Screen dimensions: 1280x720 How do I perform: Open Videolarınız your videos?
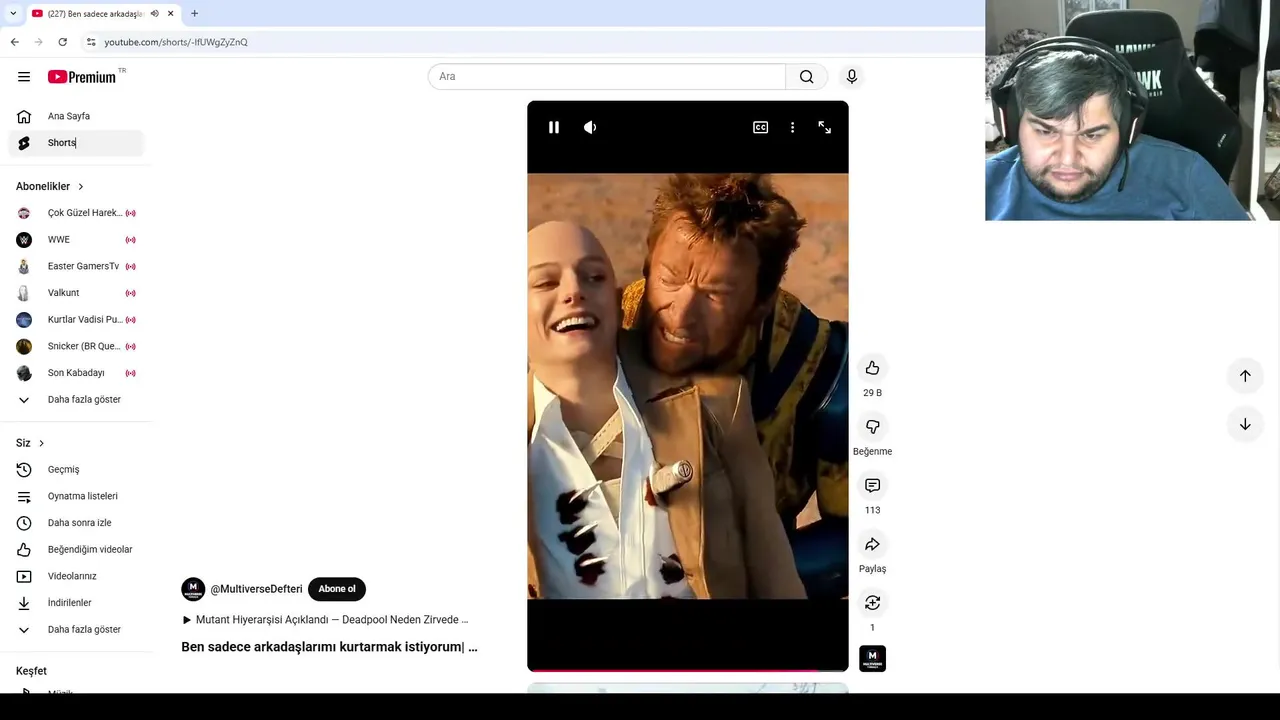tap(76, 576)
